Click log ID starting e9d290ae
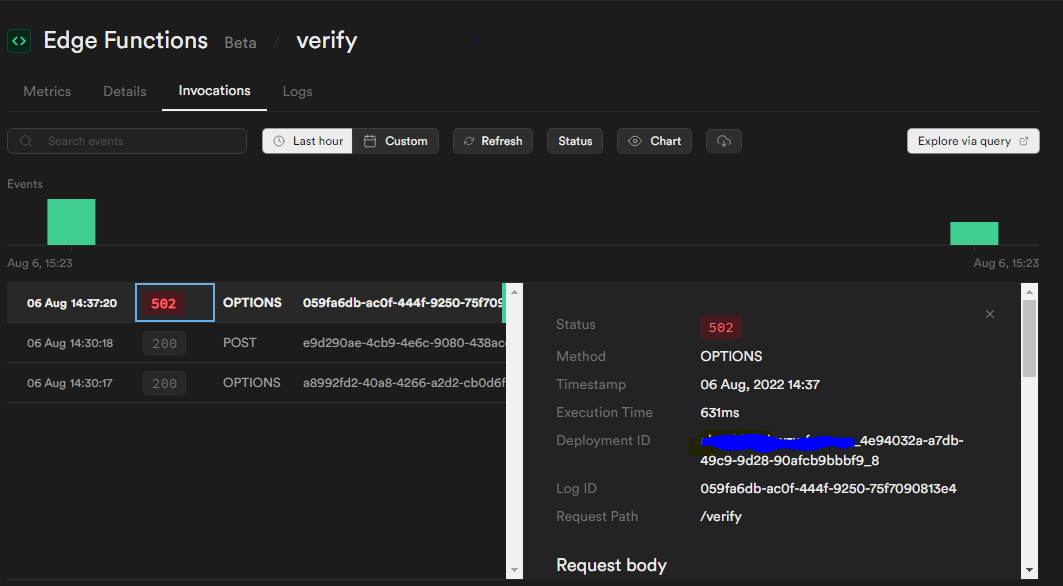1063x586 pixels. pos(404,343)
